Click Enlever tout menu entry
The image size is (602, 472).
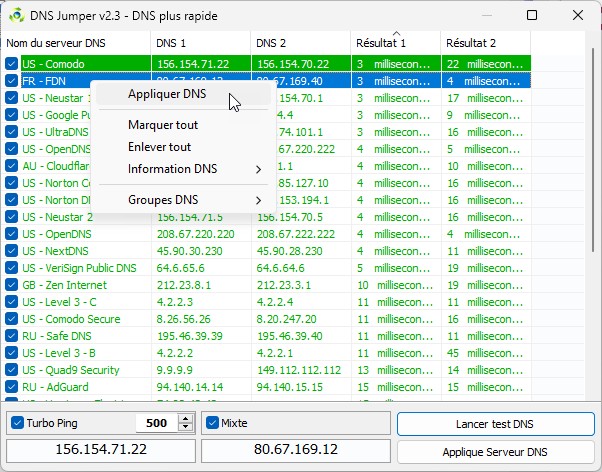[x=159, y=147]
